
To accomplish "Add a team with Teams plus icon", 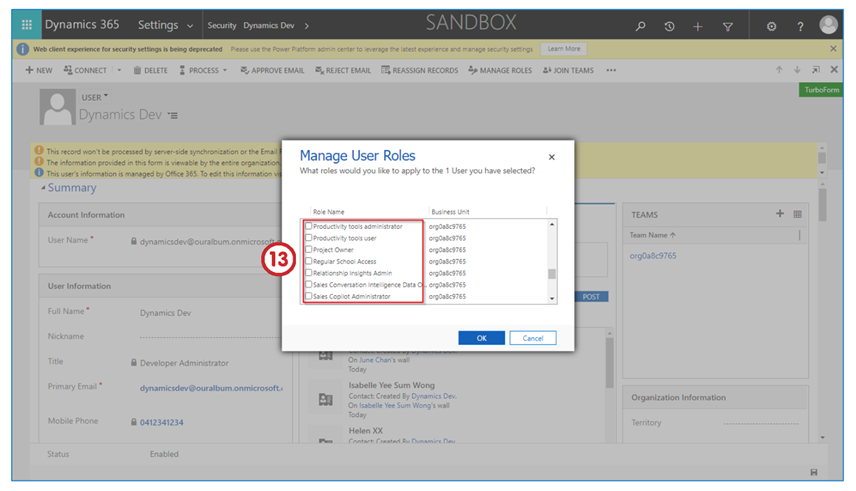I will (x=780, y=214).
